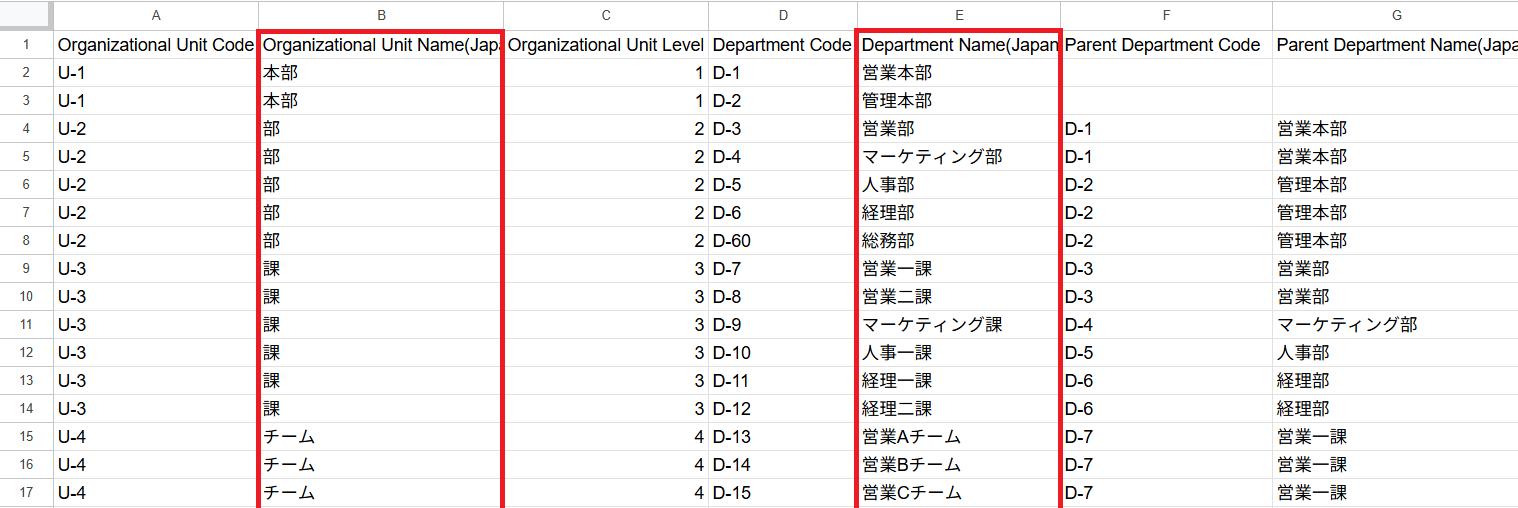
Task: Select row 17 header number
Action: tap(26, 493)
